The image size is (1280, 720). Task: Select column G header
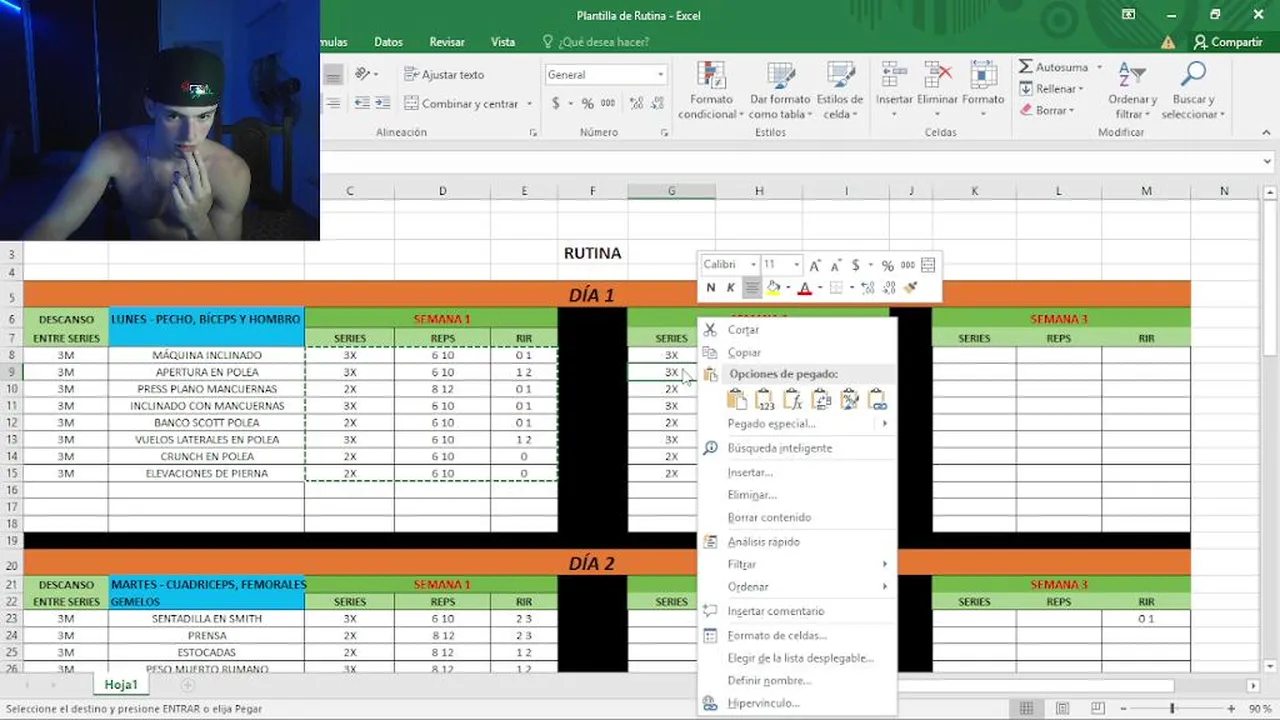click(671, 191)
